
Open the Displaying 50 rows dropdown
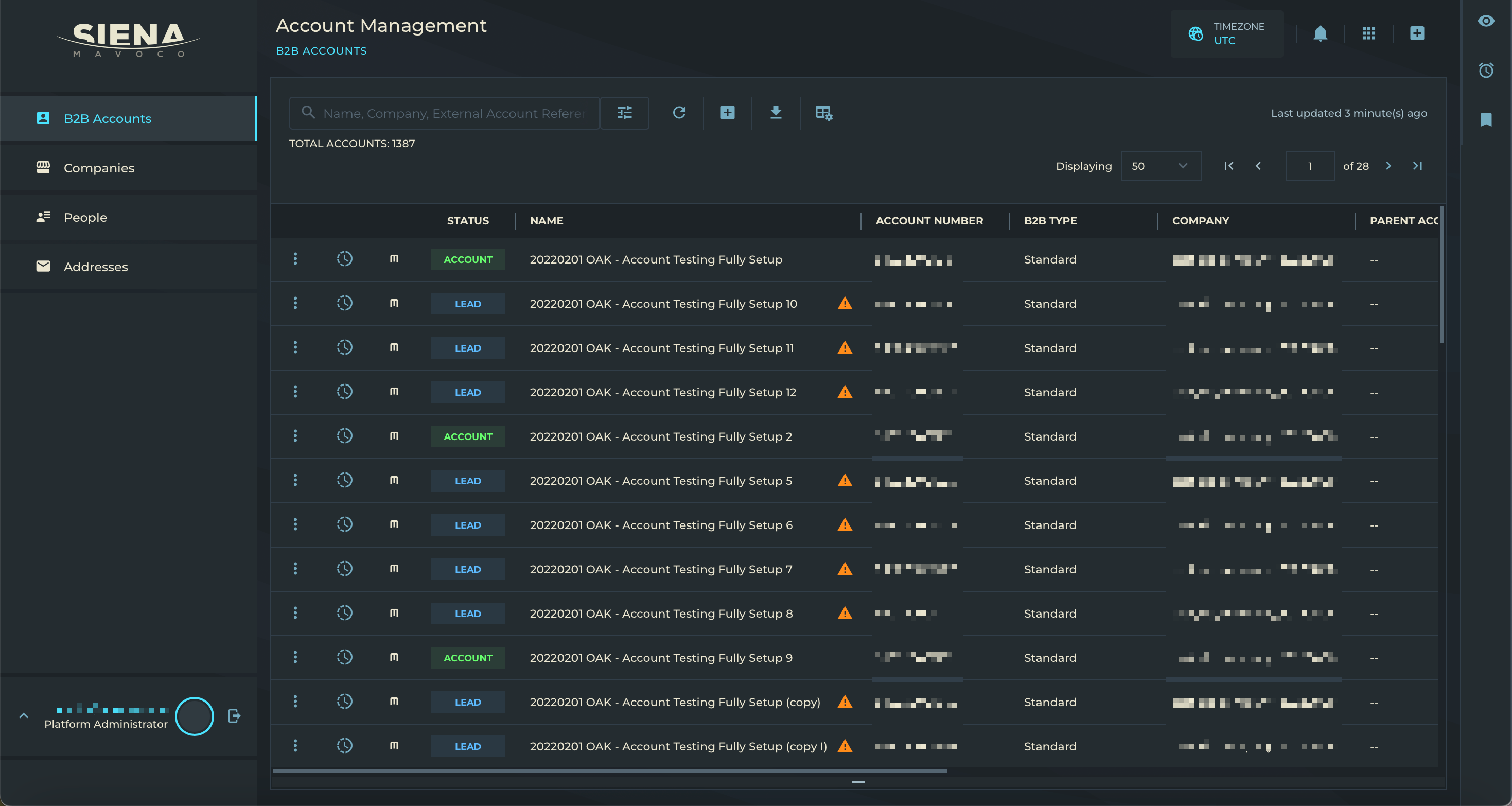tap(1160, 166)
